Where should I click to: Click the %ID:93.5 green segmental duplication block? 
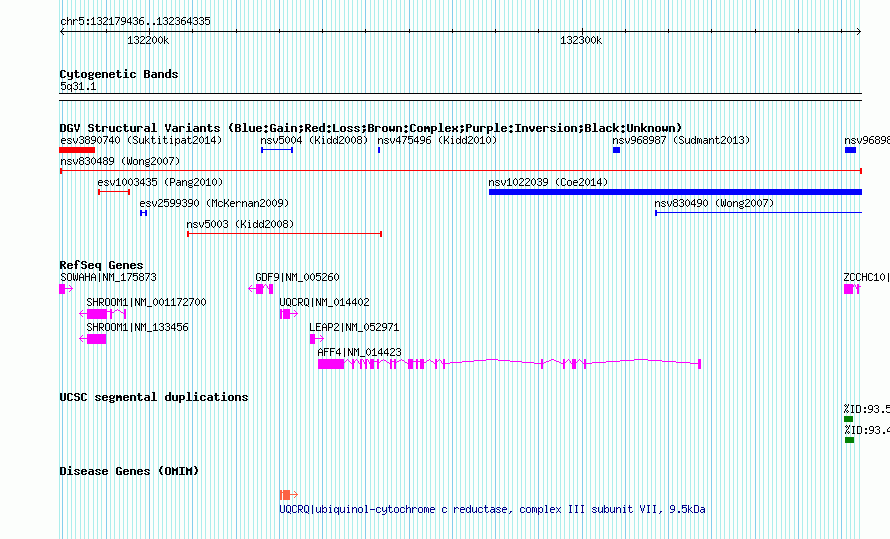[x=849, y=419]
